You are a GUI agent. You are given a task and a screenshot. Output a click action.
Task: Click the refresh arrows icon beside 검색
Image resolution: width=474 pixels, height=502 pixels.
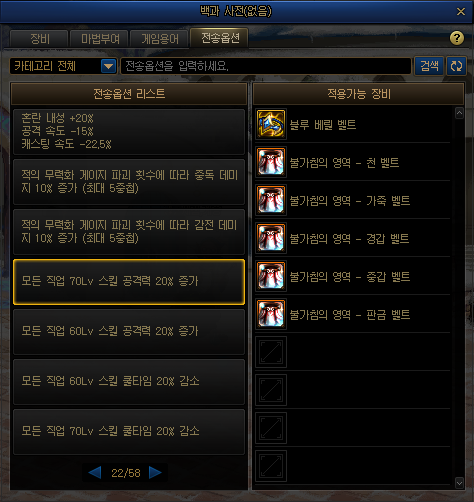click(x=456, y=66)
